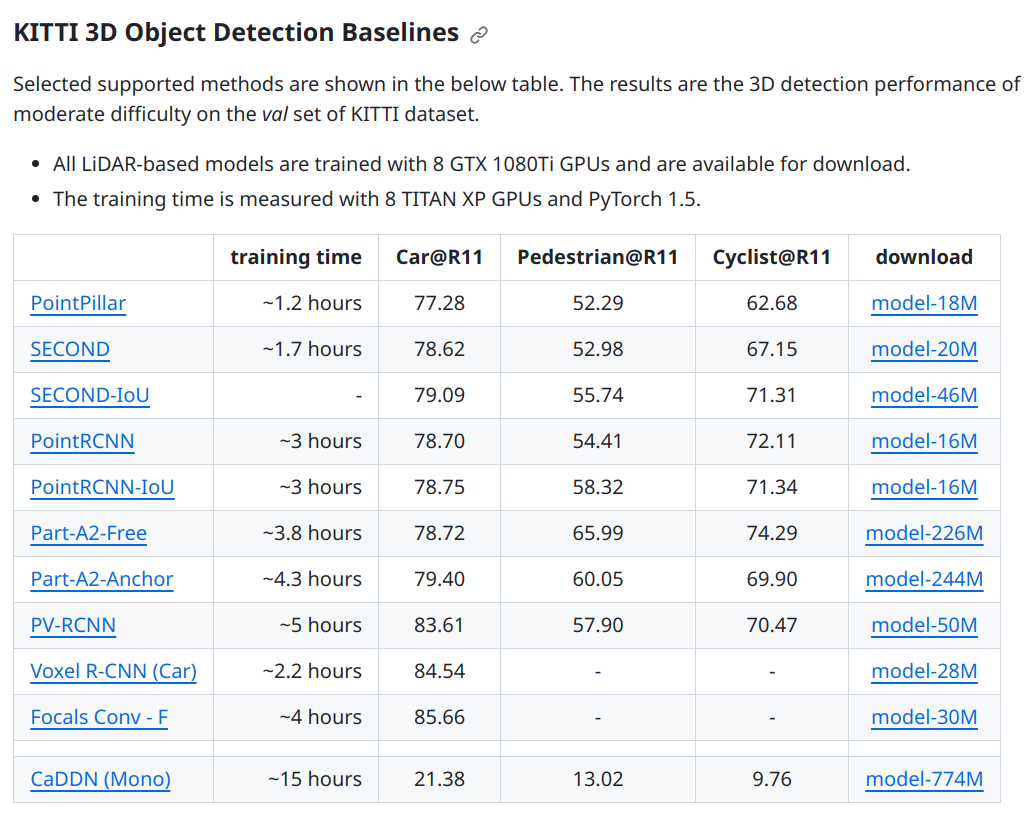Open the SECOND-IoU method link
1034x830 pixels.
pos(90,395)
